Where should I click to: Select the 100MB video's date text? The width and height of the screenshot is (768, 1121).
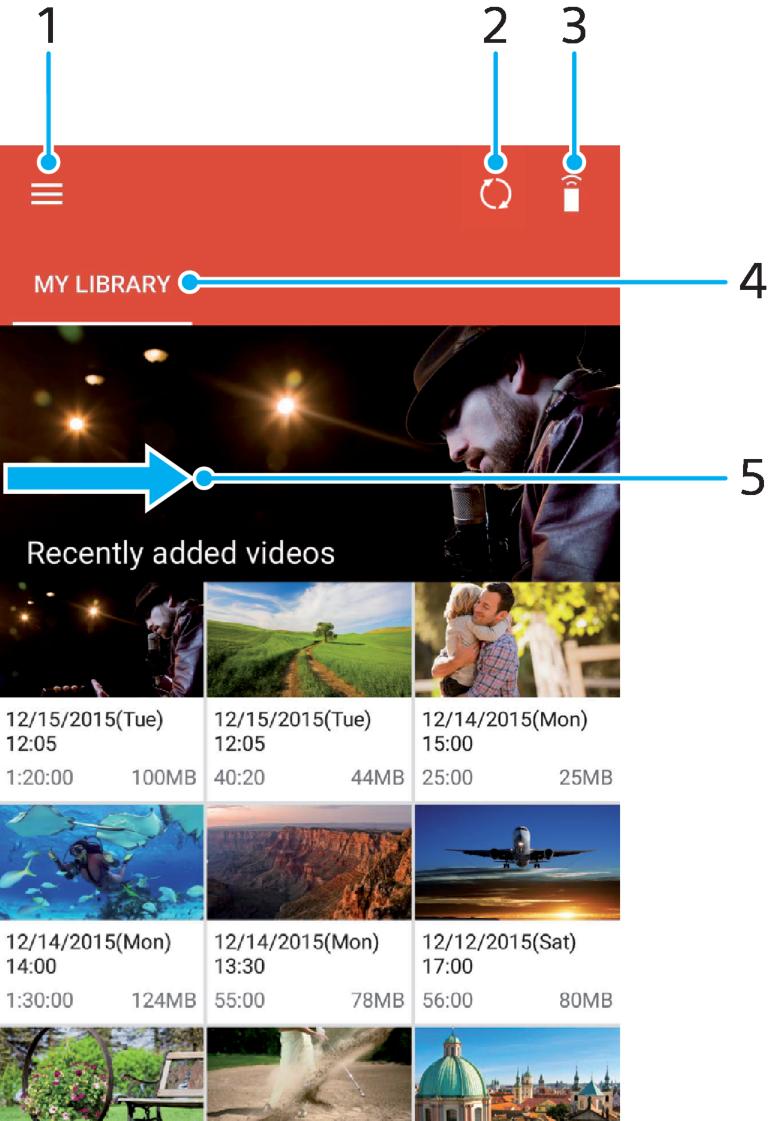84,731
